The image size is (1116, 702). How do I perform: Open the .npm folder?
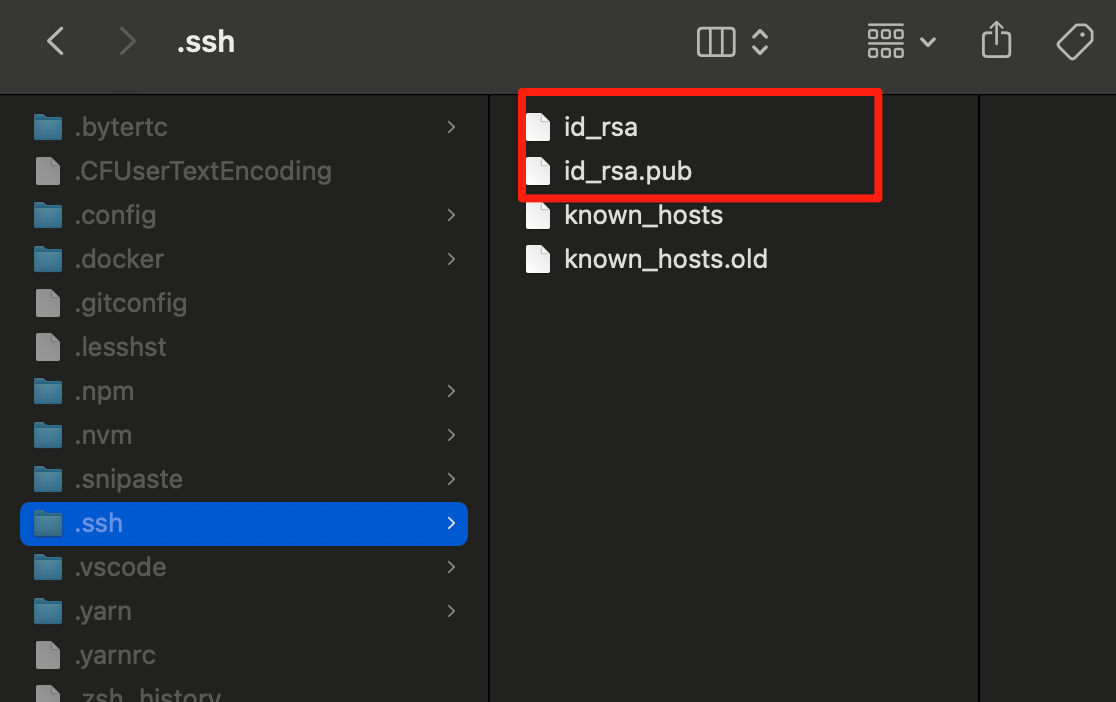pos(103,391)
